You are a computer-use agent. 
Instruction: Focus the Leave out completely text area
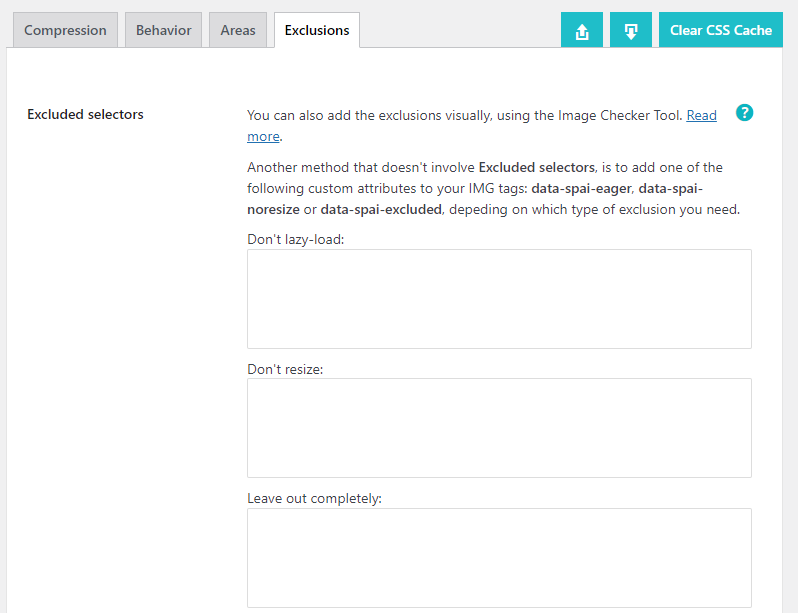click(x=499, y=558)
